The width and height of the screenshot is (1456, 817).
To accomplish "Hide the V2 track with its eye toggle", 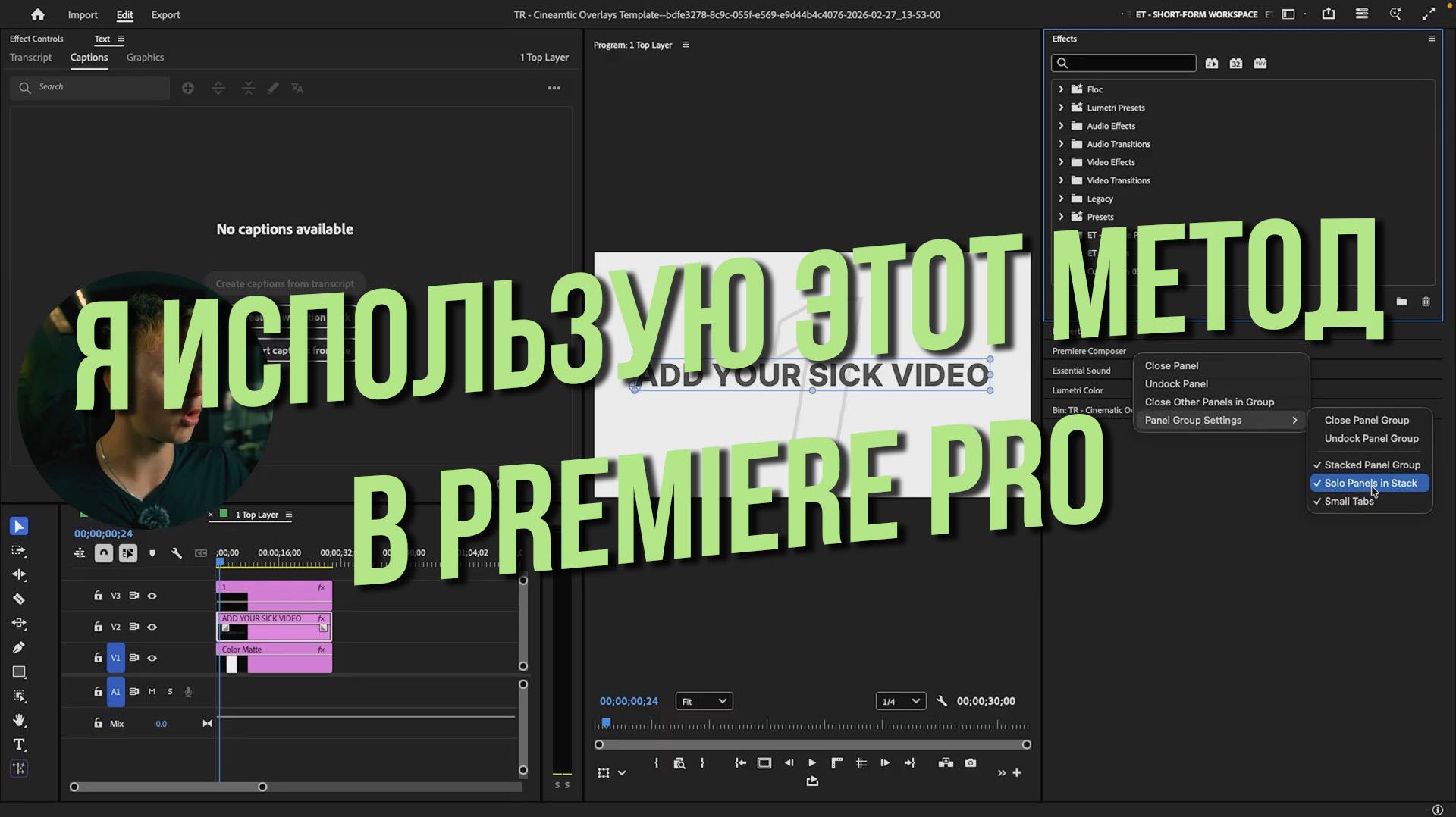I will click(152, 627).
